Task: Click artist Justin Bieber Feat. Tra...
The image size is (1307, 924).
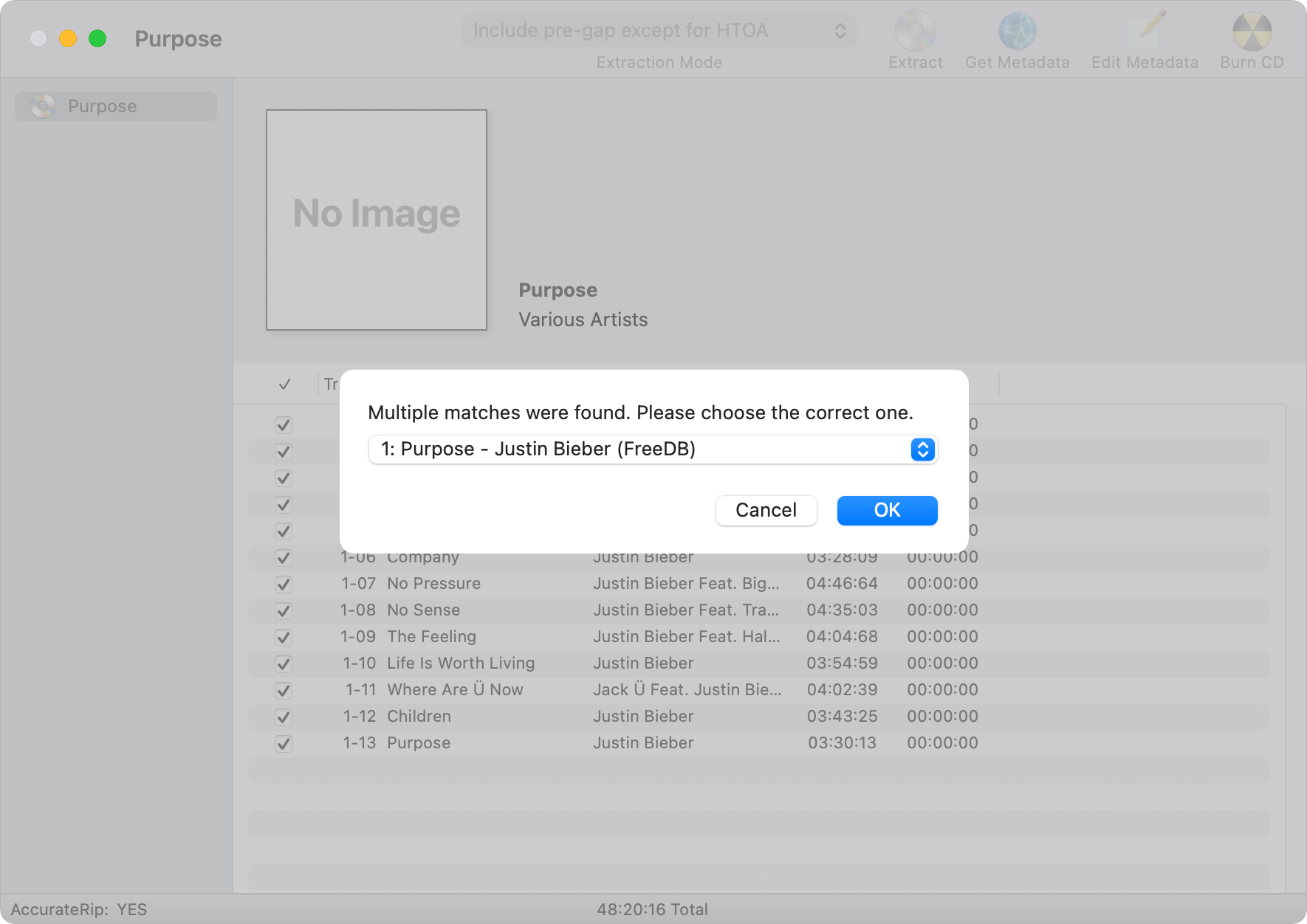Action: (x=686, y=610)
